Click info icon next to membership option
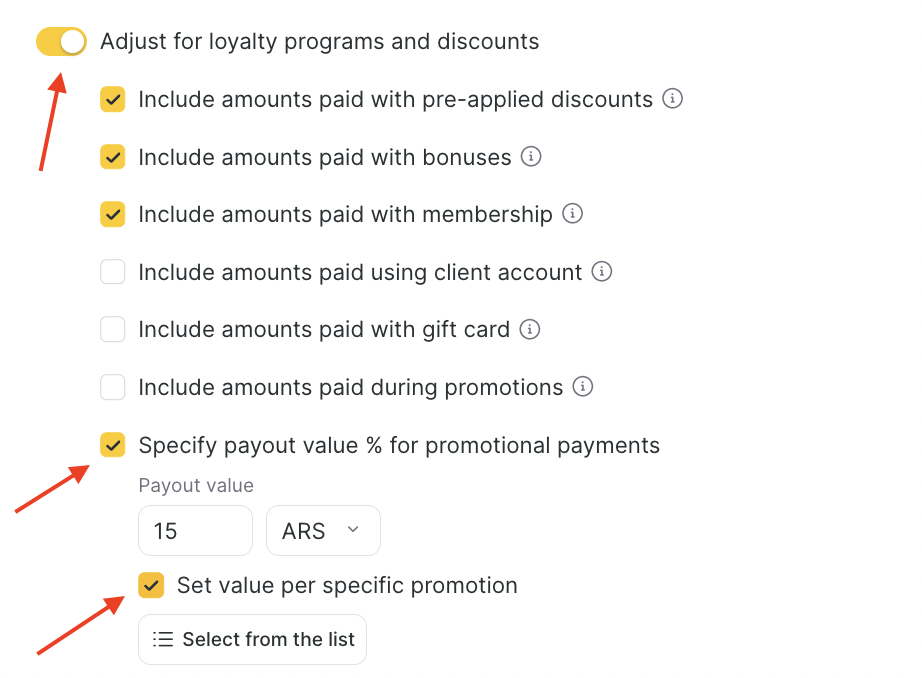This screenshot has width=922, height=678. point(573,214)
